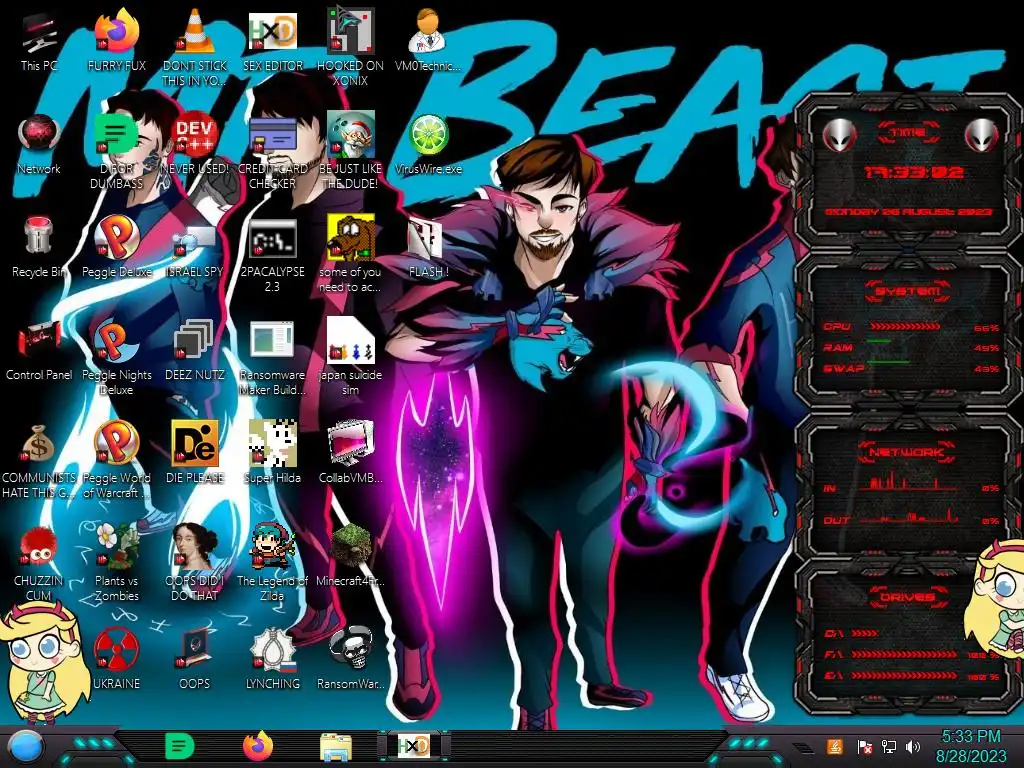The width and height of the screenshot is (1024, 768).
Task: Click the CPU usage bar in SYSTEM widget
Action: tap(904, 326)
